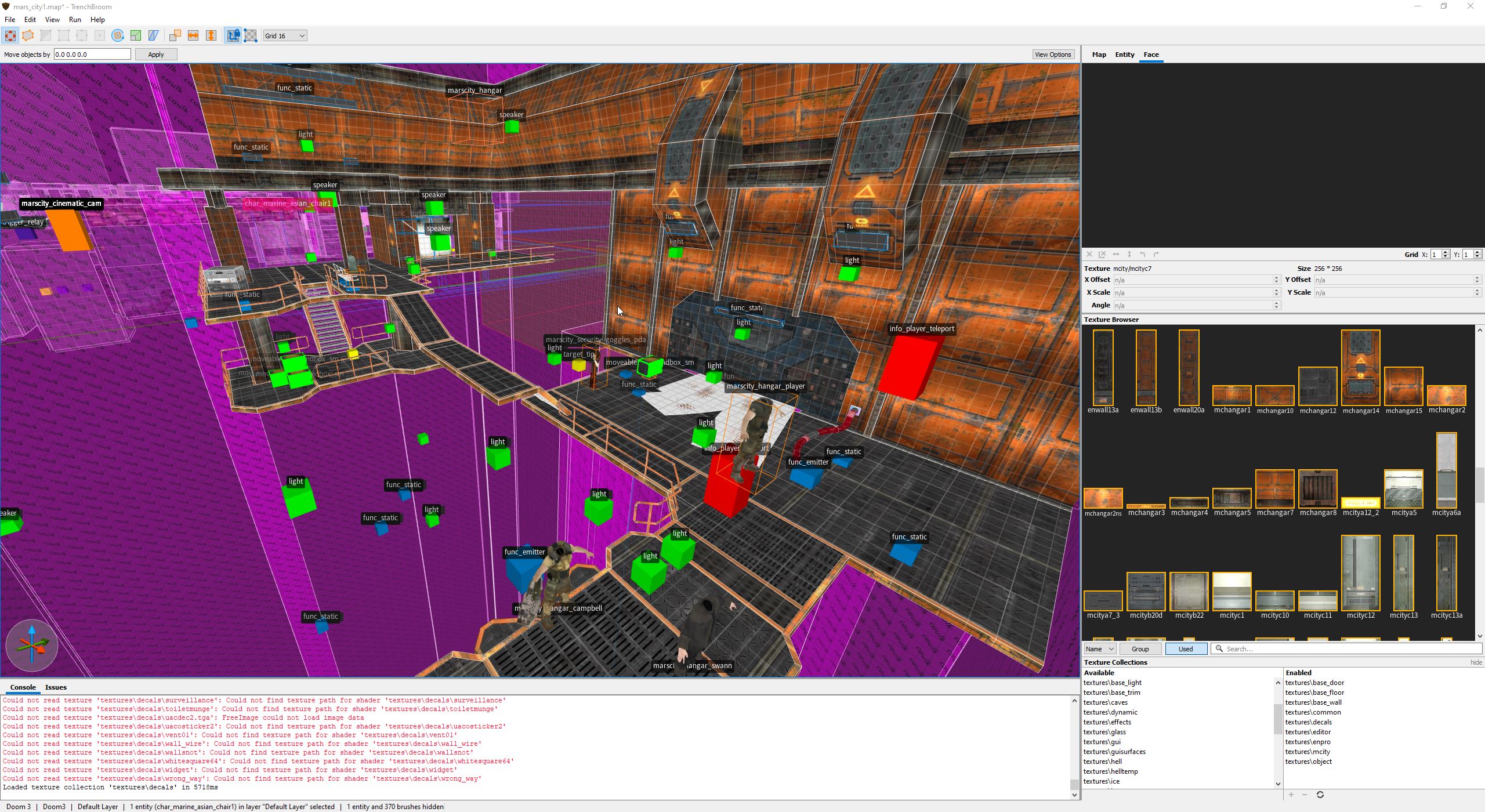This screenshot has height=812, width=1485.
Task: Open the Name sort dropdown
Action: (1100, 648)
